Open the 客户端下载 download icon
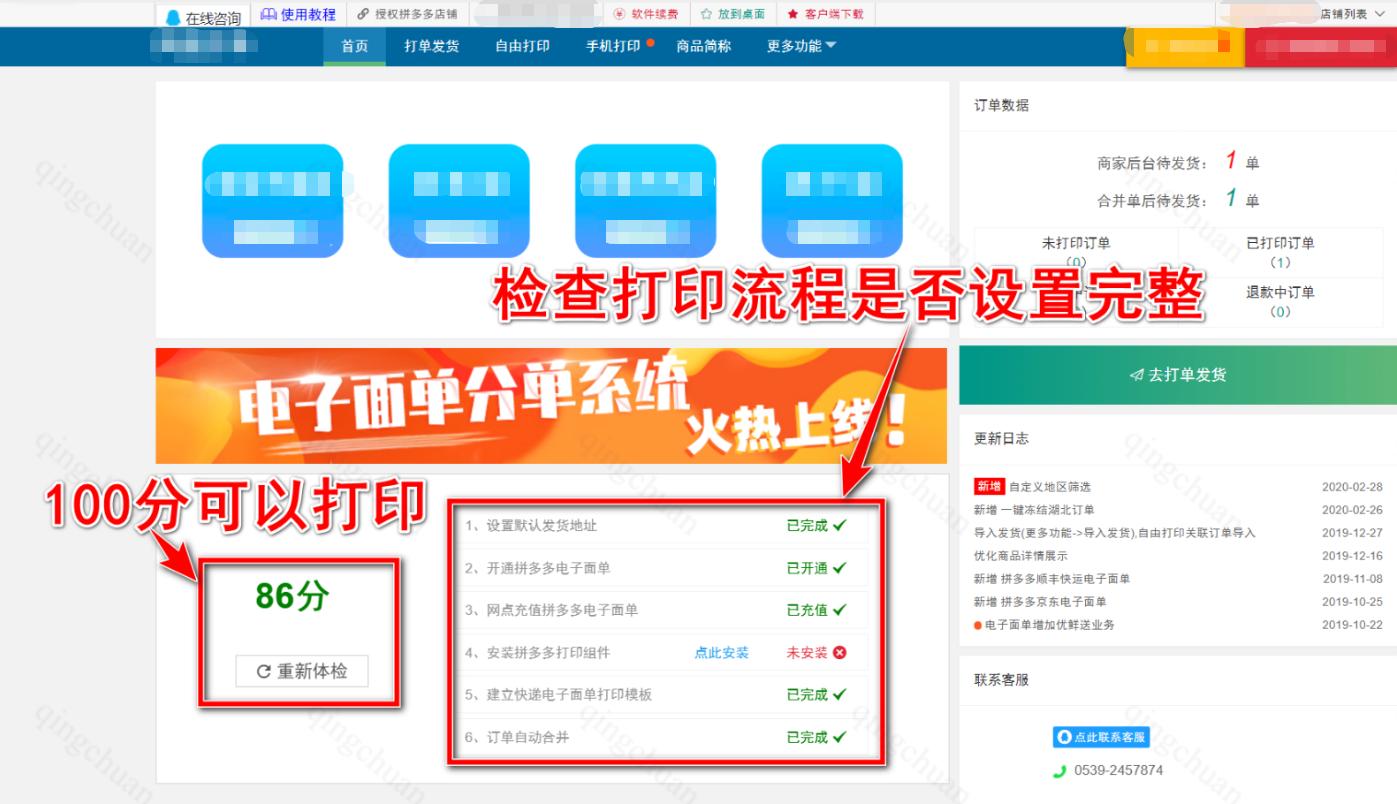 [x=792, y=14]
